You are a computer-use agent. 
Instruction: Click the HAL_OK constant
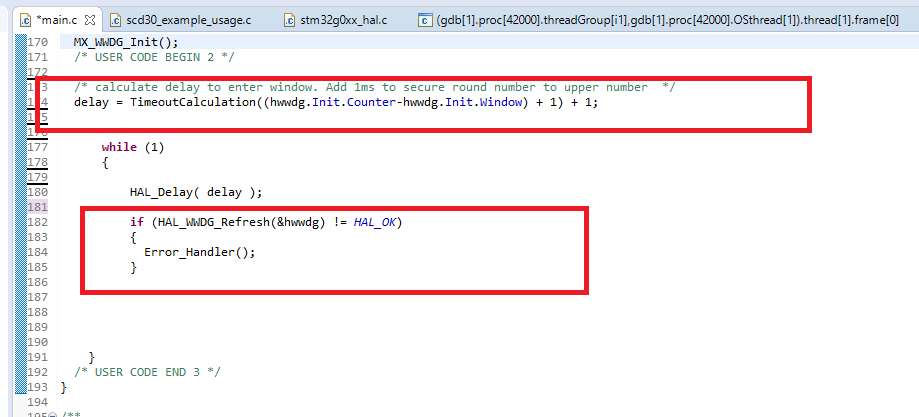[x=375, y=222]
